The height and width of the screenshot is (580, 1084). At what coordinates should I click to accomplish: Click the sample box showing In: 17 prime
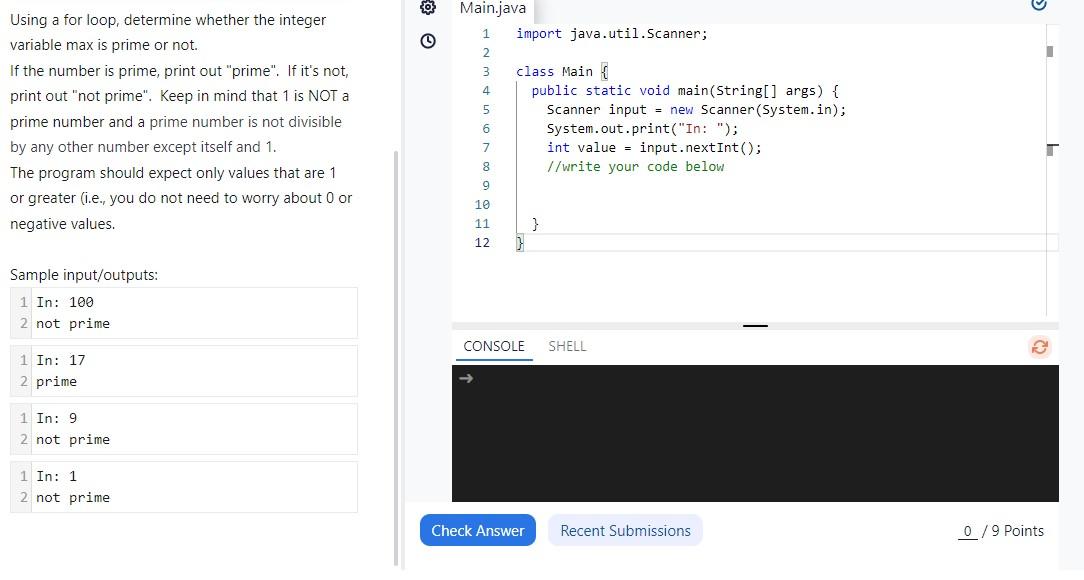(184, 370)
